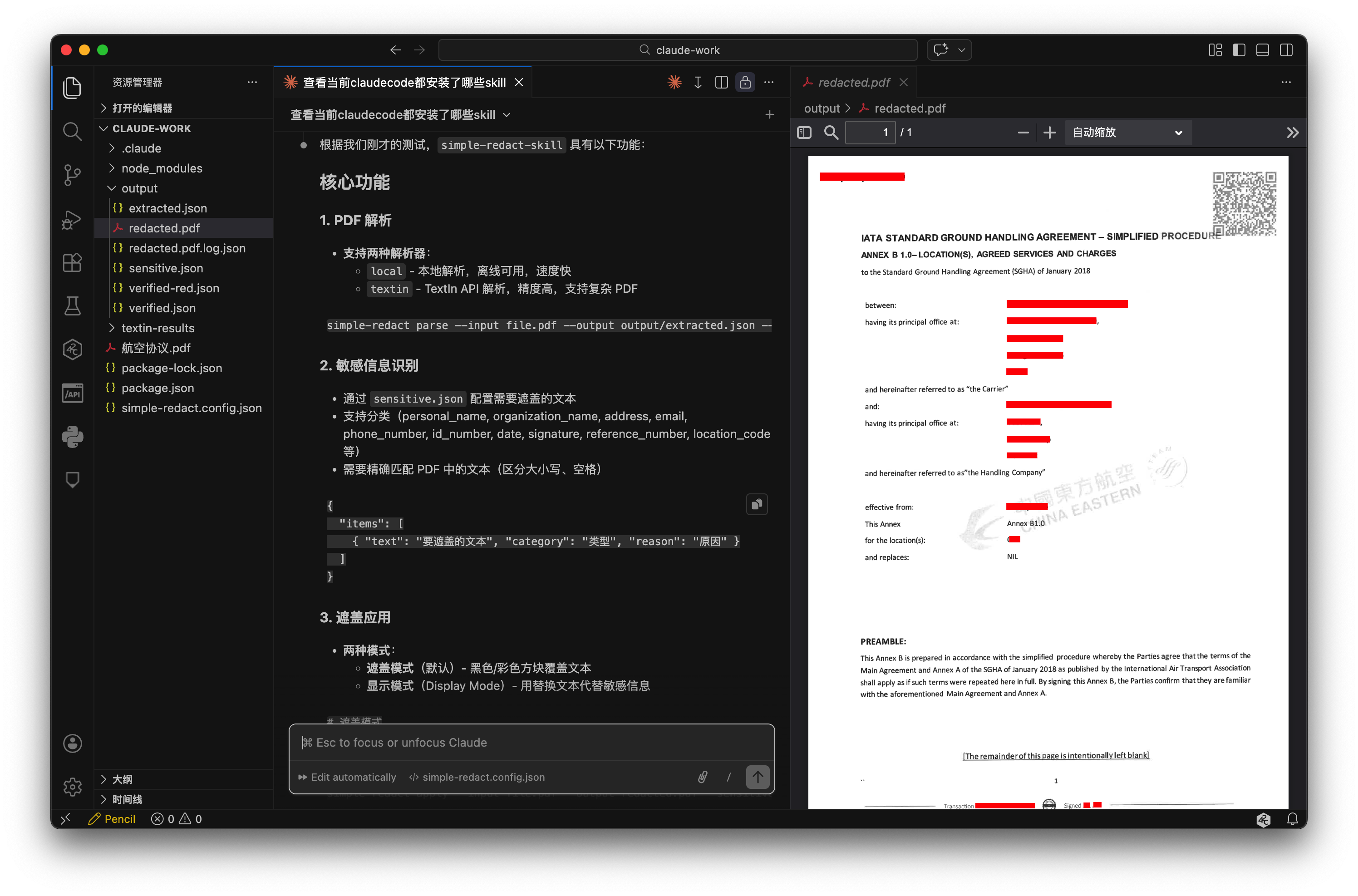Image resolution: width=1358 pixels, height=896 pixels.
Task: Toggle the bottom panel visibility
Action: click(x=1263, y=50)
